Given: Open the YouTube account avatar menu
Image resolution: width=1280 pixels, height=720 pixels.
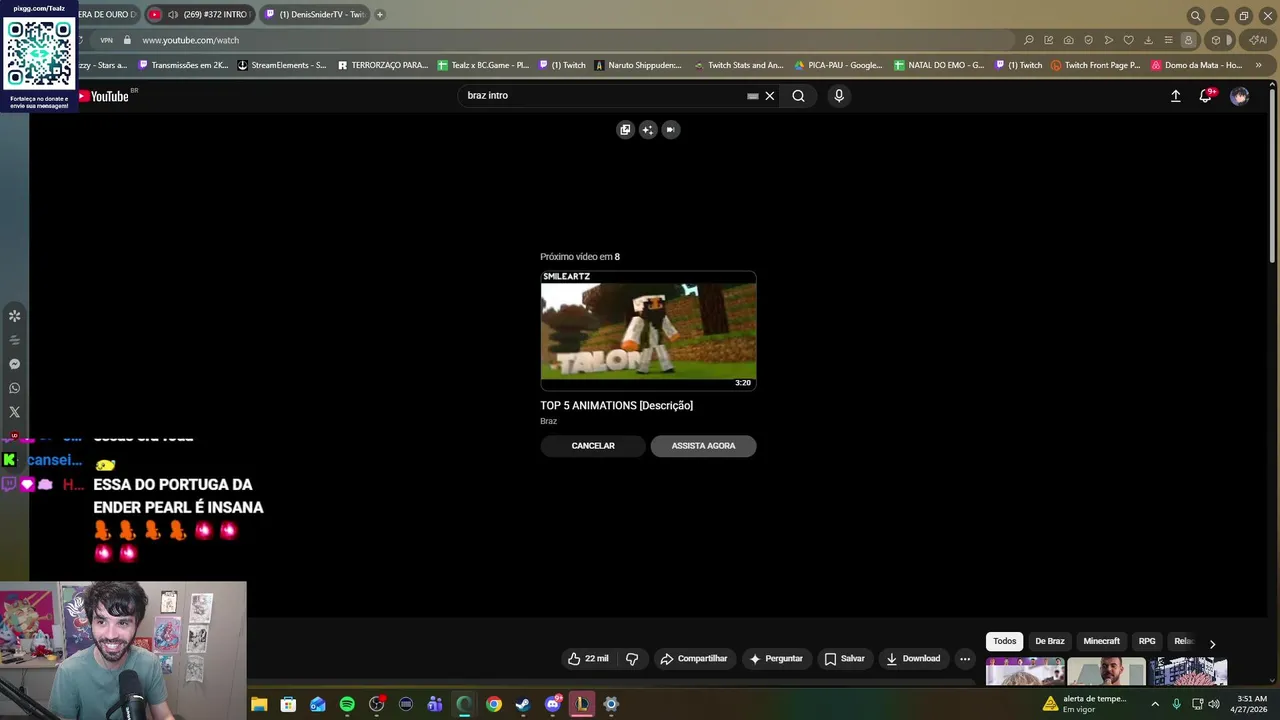Looking at the screenshot, I should [x=1240, y=96].
